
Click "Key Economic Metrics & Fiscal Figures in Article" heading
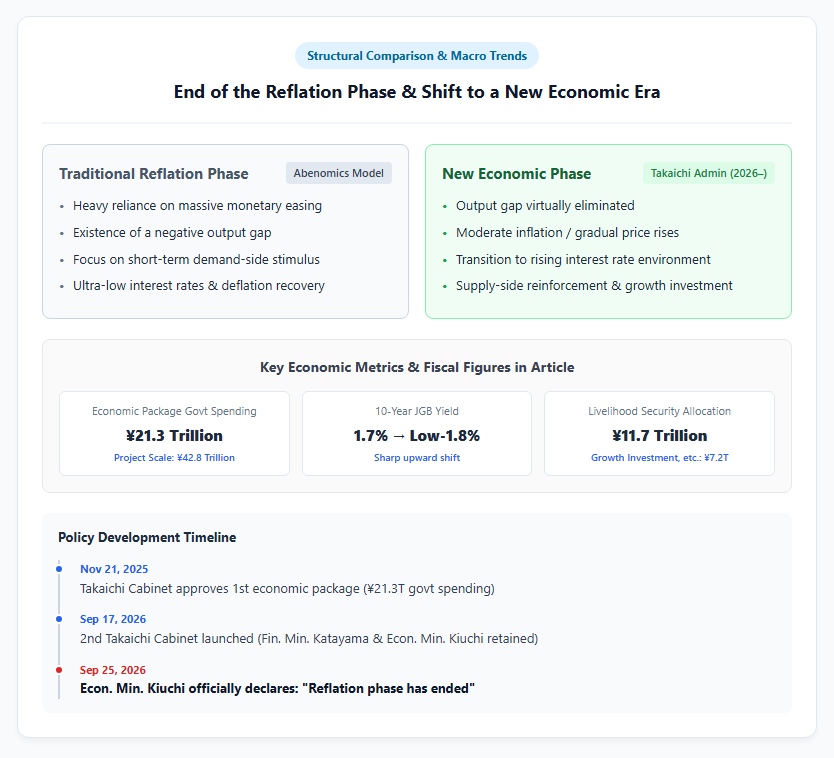point(417,368)
